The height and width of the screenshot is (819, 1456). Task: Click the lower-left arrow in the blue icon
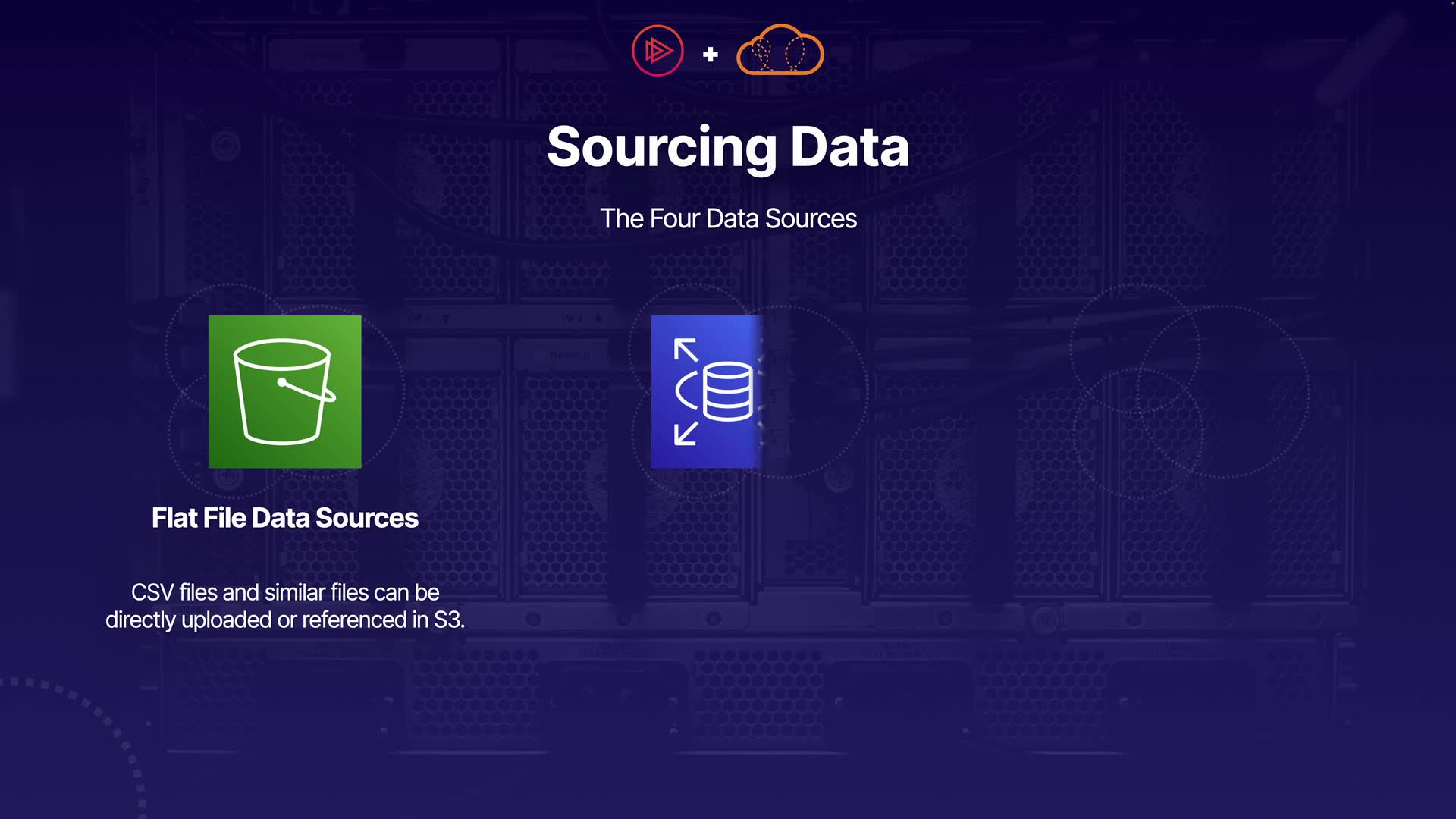686,434
